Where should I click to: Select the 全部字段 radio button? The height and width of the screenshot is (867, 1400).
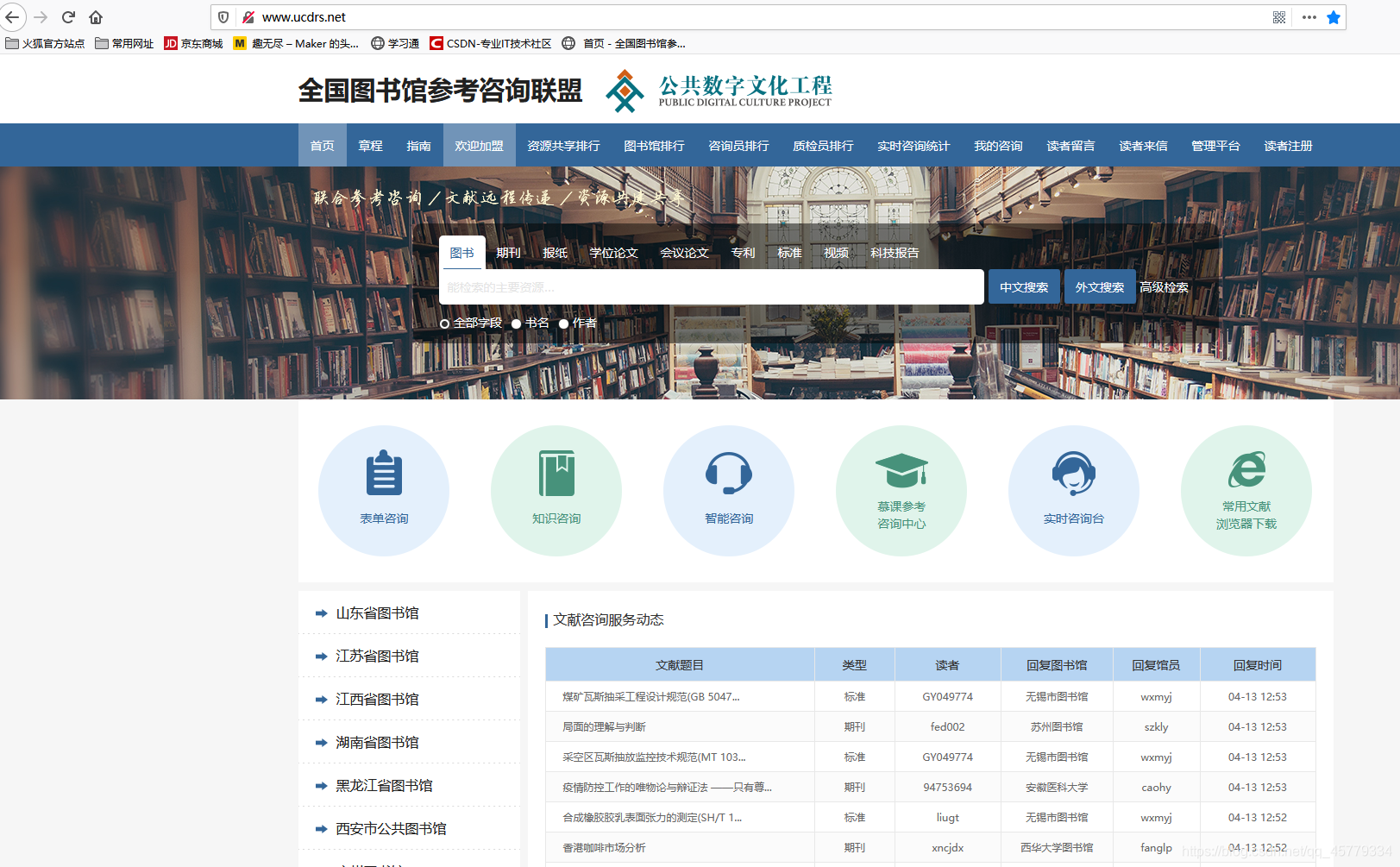(445, 324)
